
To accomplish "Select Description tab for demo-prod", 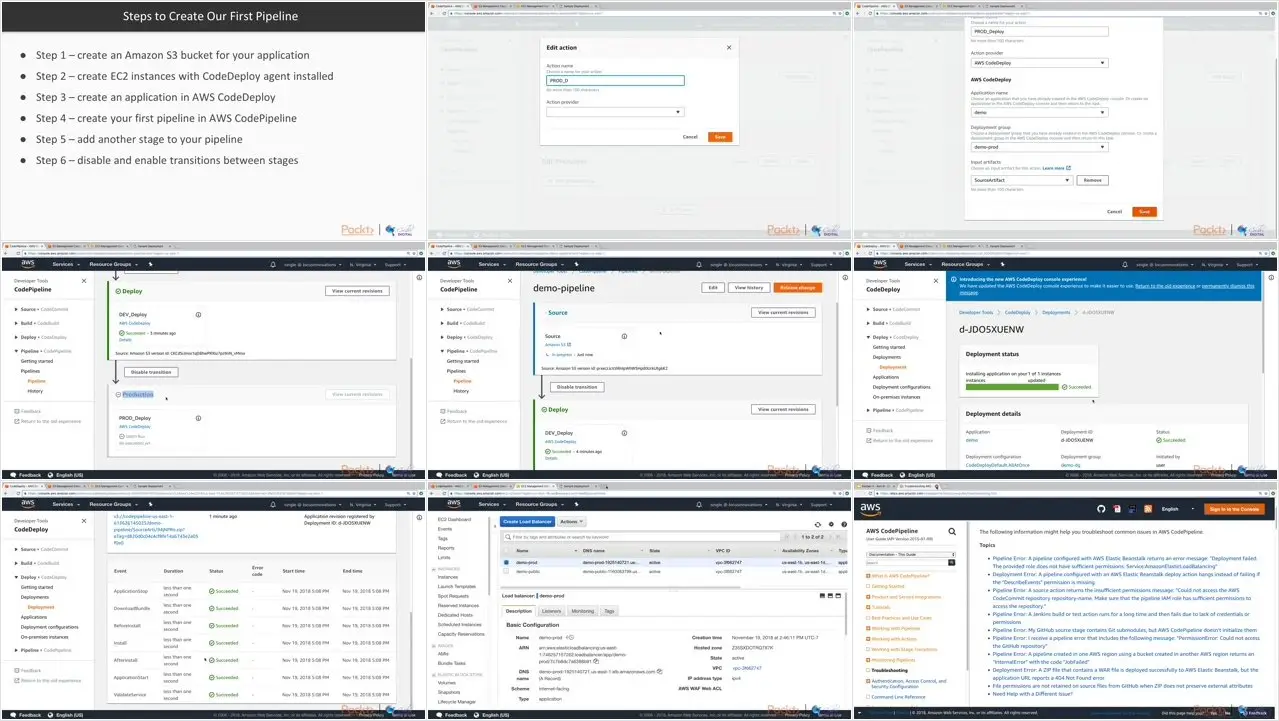I will [519, 610].
